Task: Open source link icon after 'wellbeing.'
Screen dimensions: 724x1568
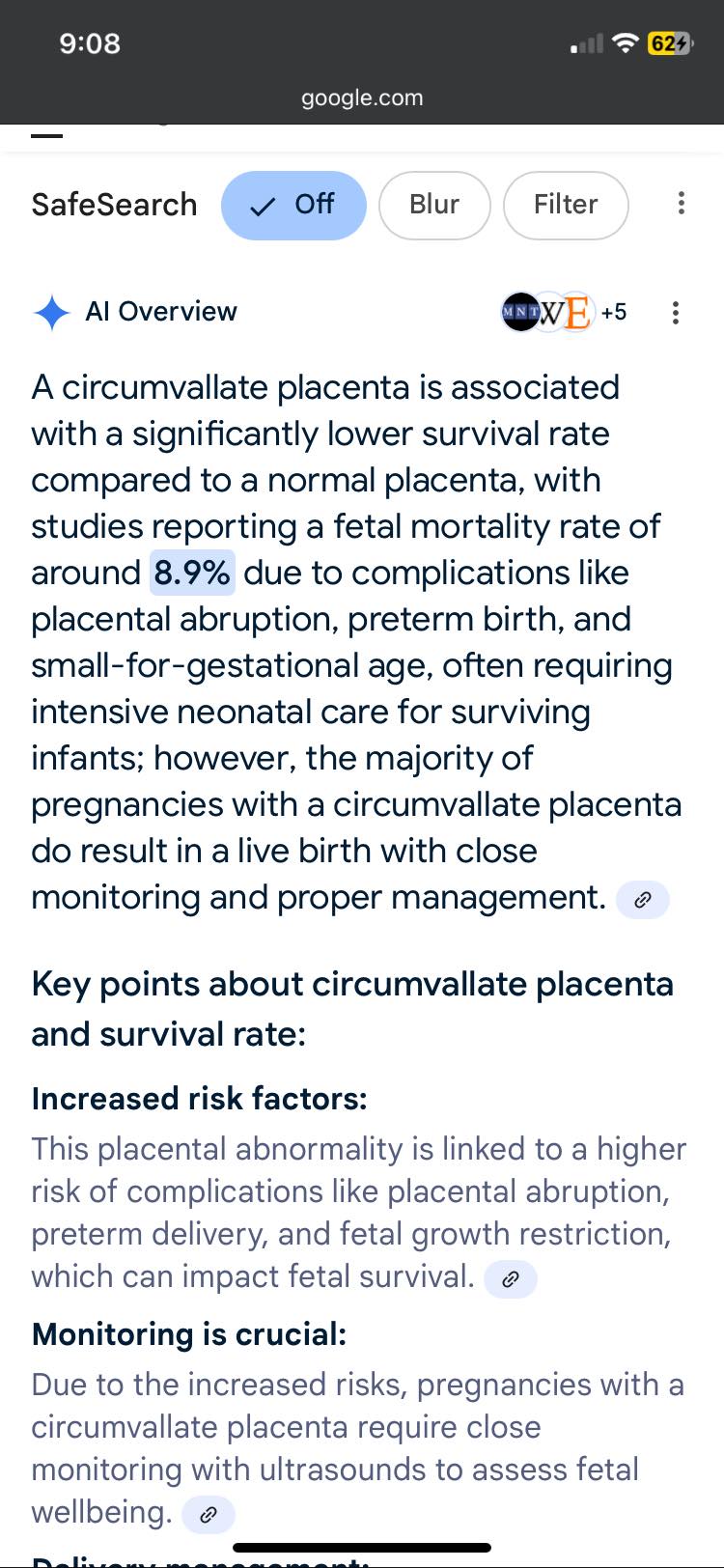Action: point(209,1515)
